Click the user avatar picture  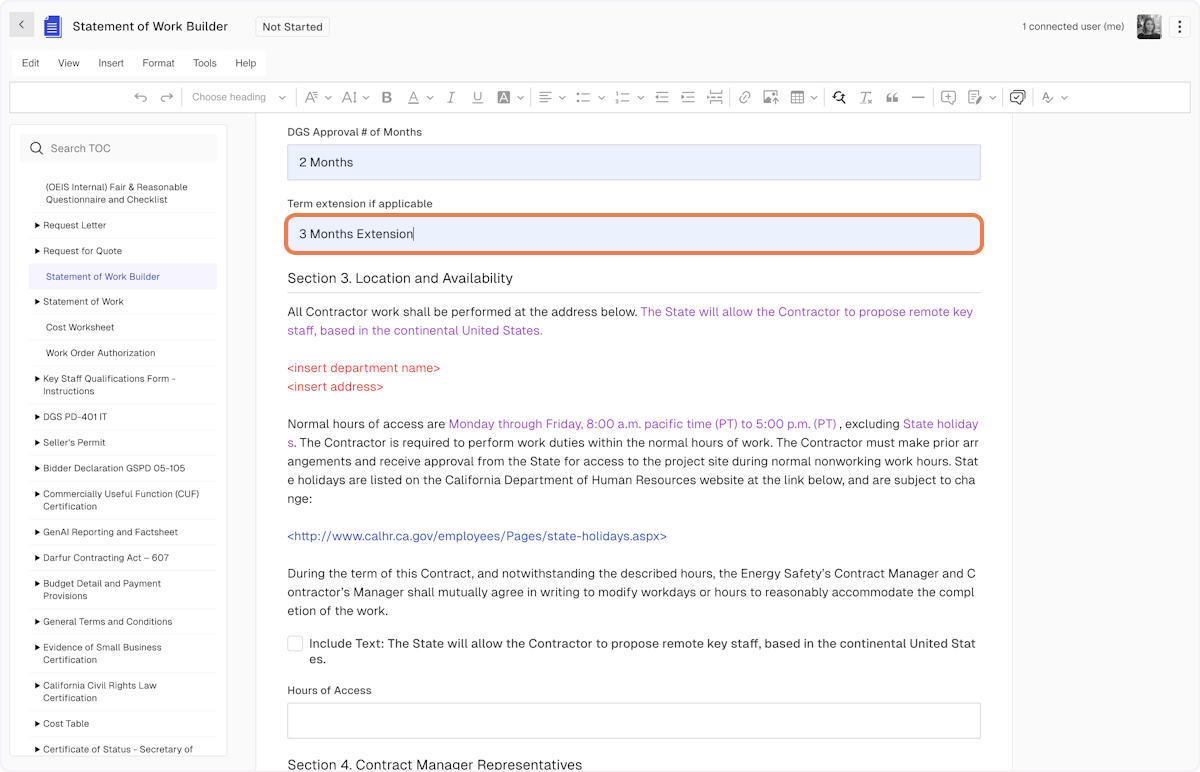point(1149,27)
